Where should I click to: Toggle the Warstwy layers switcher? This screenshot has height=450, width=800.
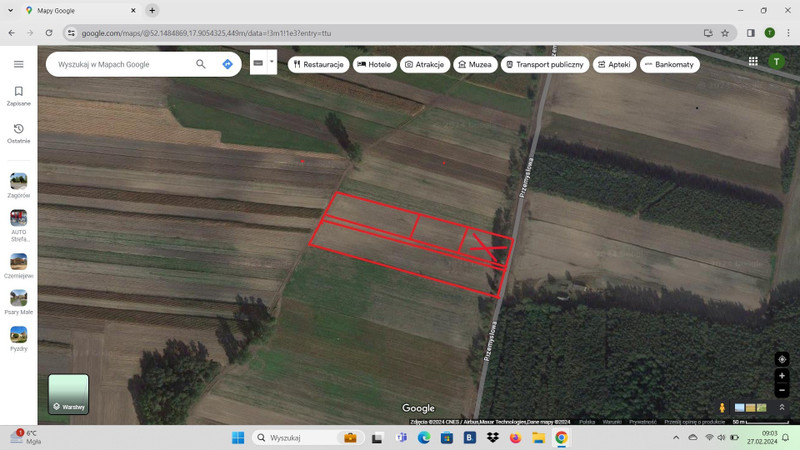pos(68,394)
